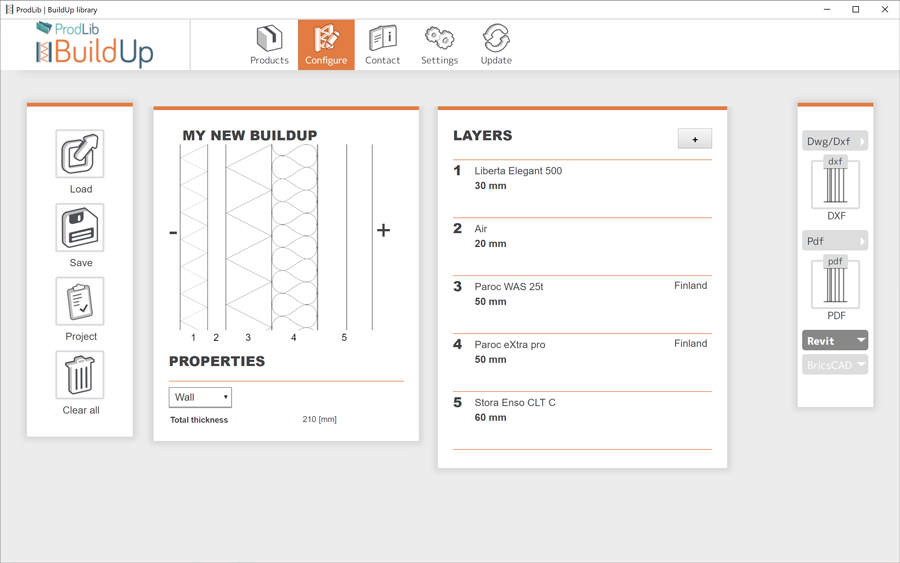The image size is (900, 563).
Task: Click Finland label on Paroc eXtra pro row
Action: pyautogui.click(x=690, y=344)
